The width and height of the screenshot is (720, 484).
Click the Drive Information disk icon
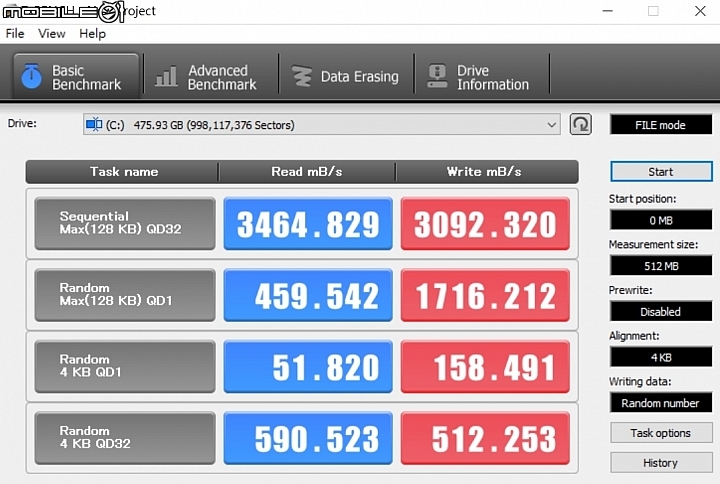[x=437, y=76]
